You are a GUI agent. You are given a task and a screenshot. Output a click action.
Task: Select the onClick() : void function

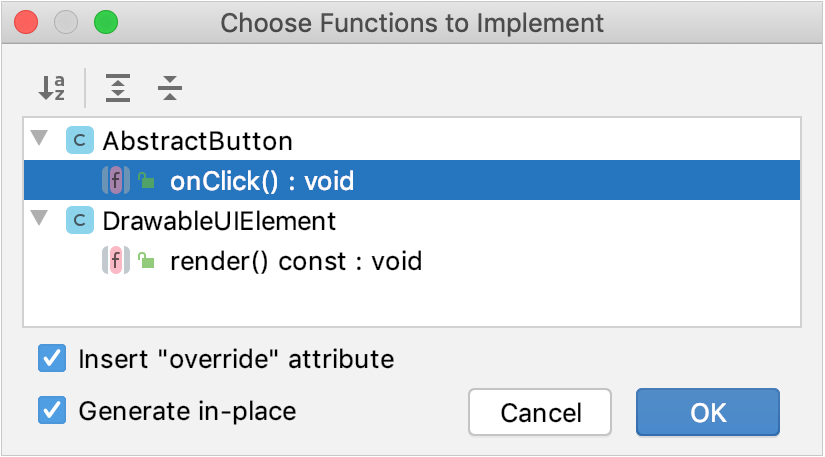click(262, 181)
